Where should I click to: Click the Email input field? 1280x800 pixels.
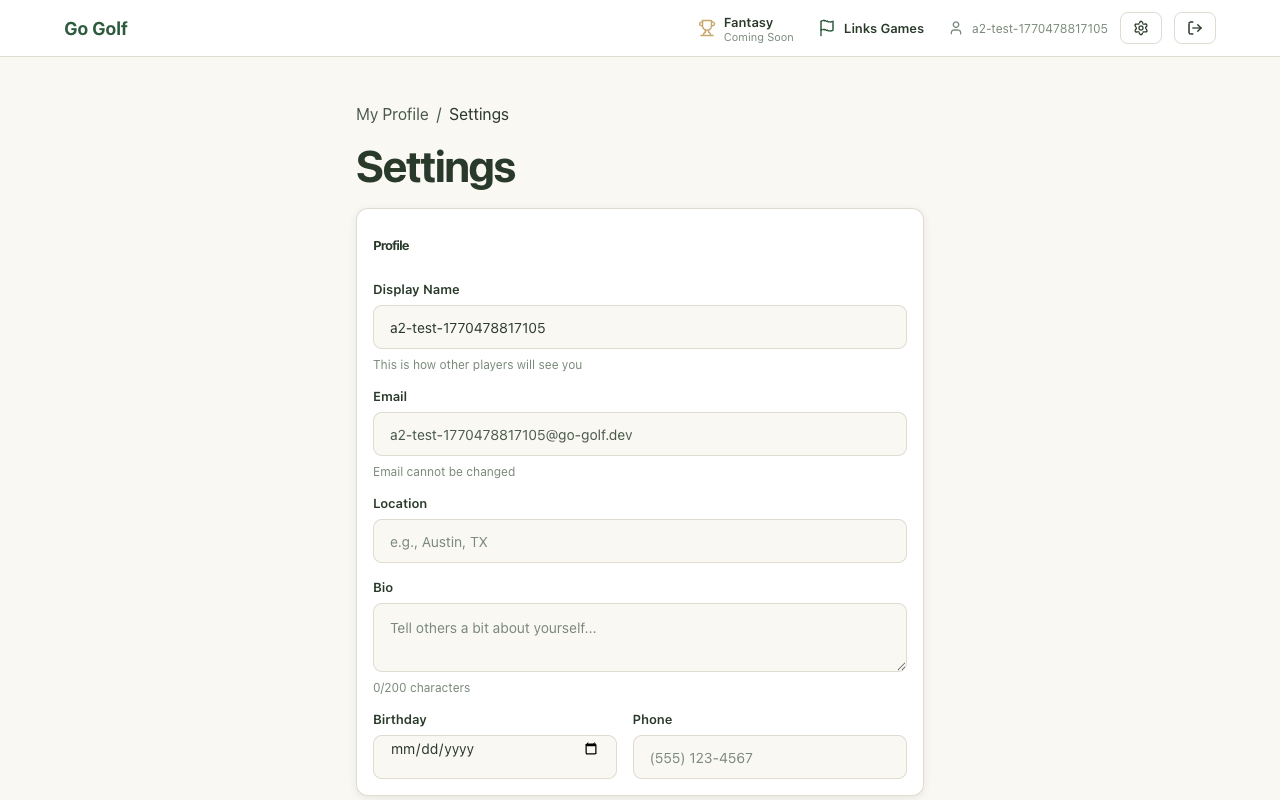click(639, 434)
